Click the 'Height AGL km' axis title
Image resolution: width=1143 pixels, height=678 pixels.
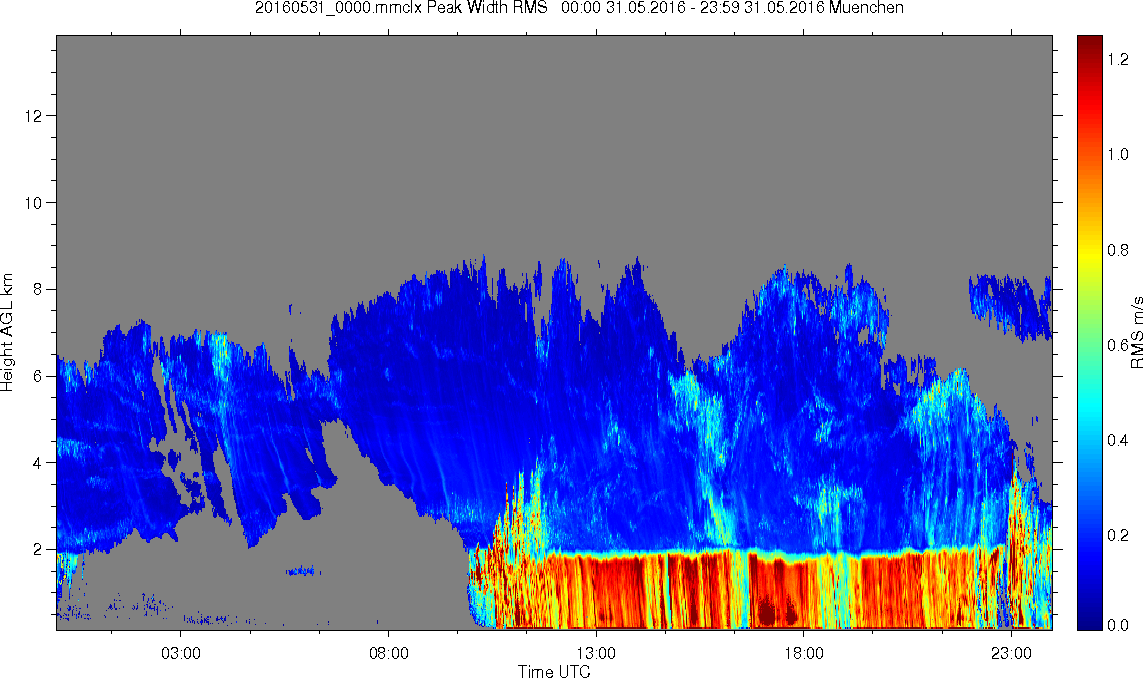[x=7, y=332]
